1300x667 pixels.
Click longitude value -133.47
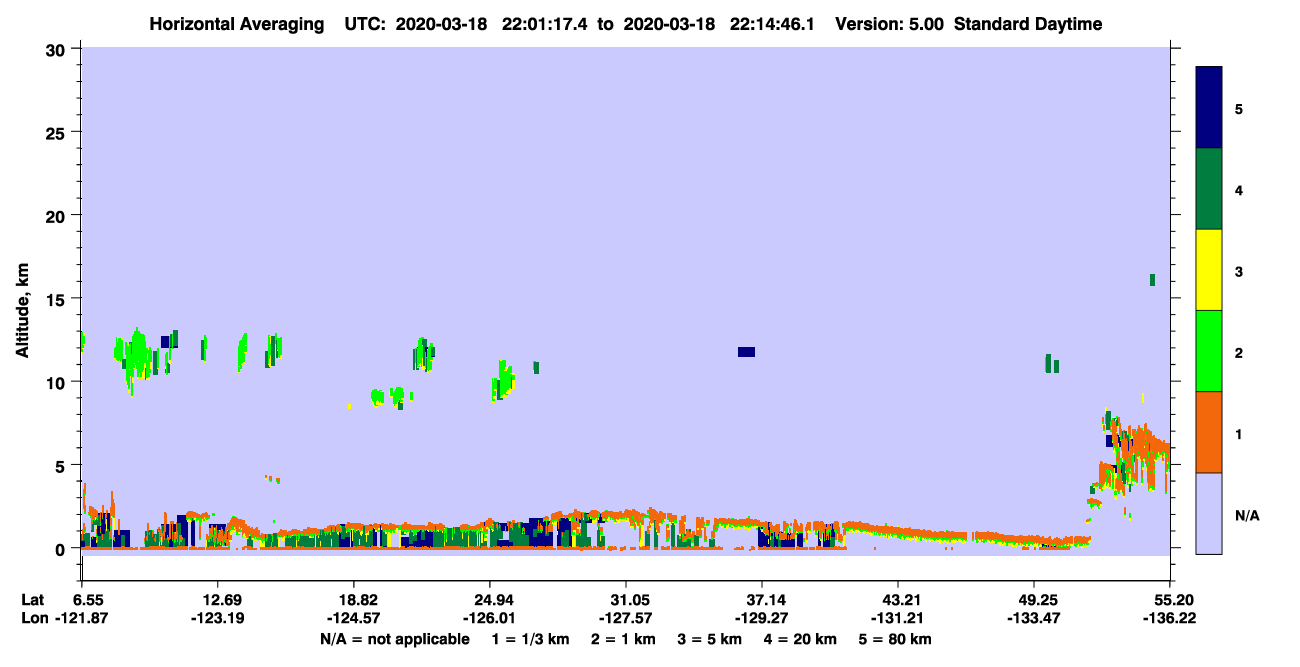[1034, 618]
